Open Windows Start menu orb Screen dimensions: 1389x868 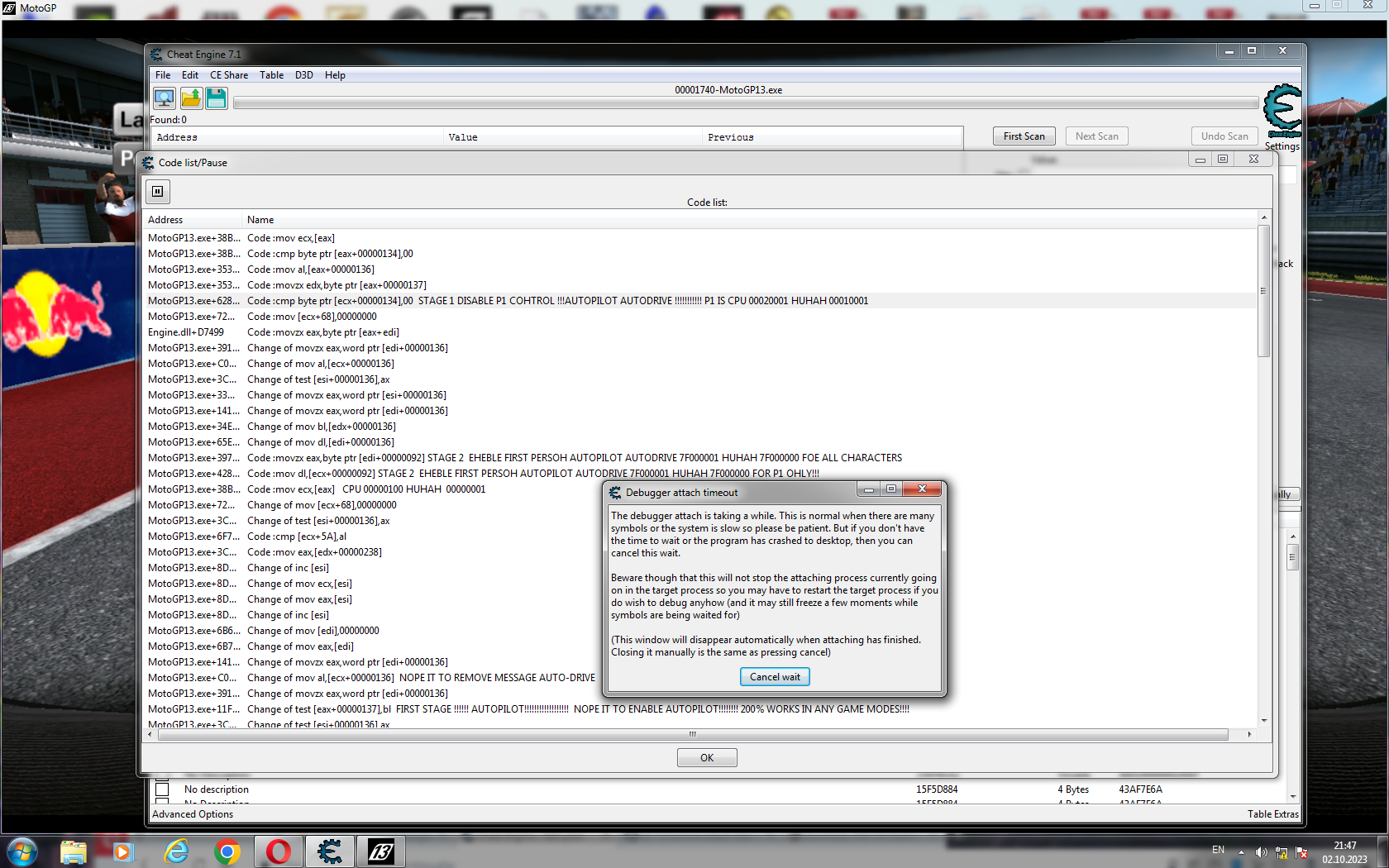pyautogui.click(x=22, y=851)
